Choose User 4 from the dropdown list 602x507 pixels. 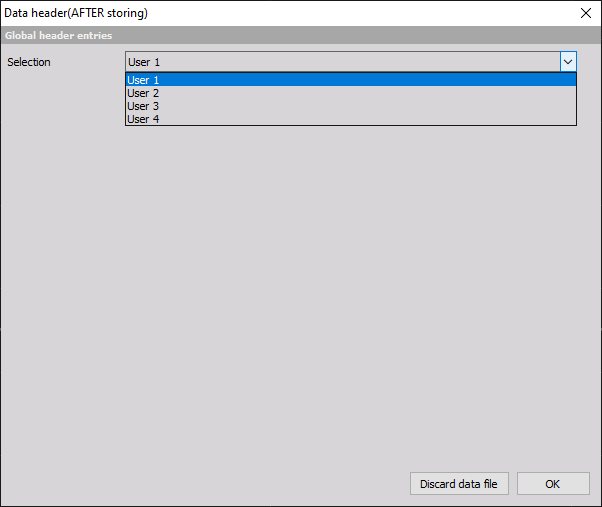coord(351,119)
